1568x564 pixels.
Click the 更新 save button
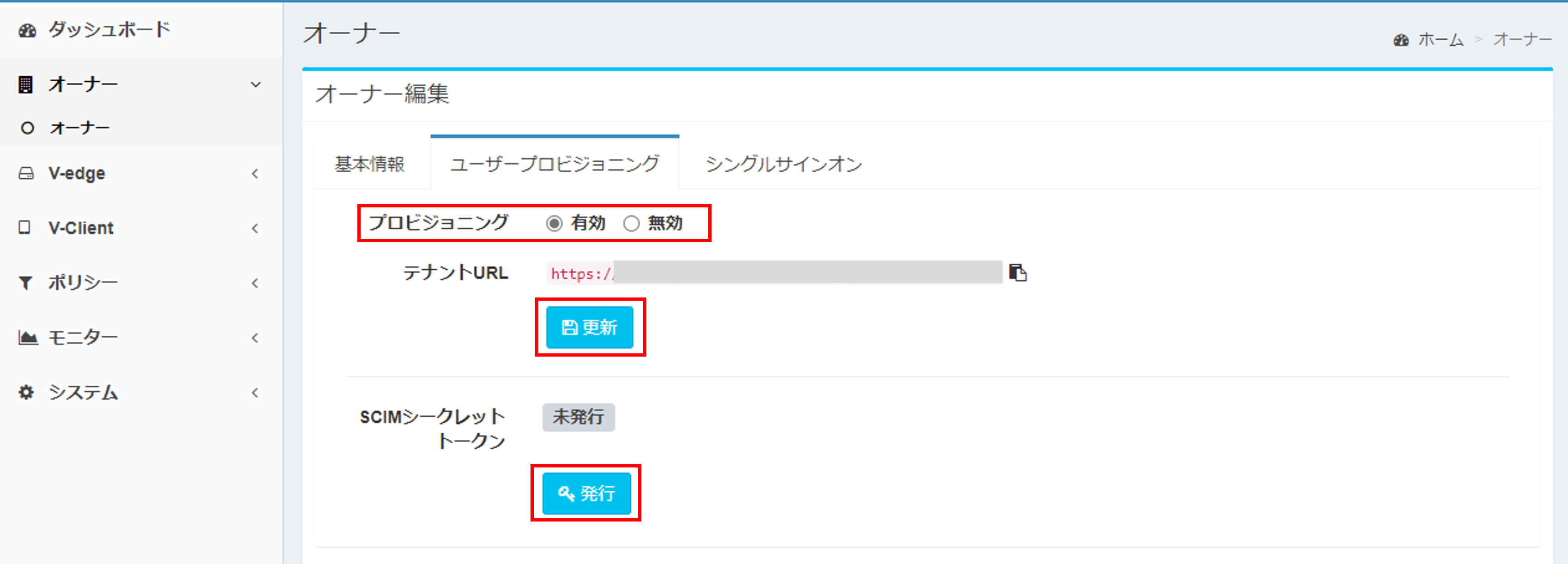click(589, 327)
